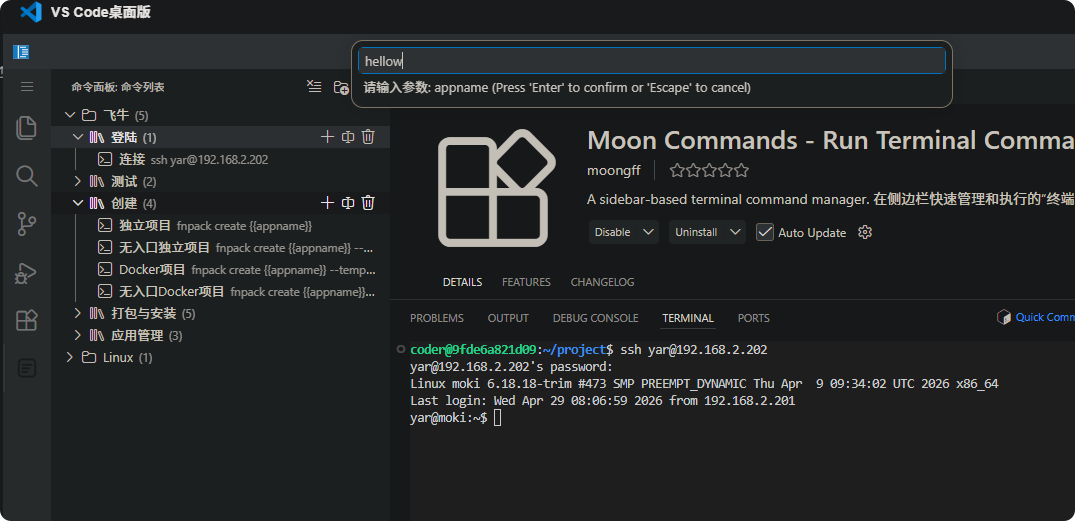Run the 独立项目 fnpack create command

pos(219,225)
